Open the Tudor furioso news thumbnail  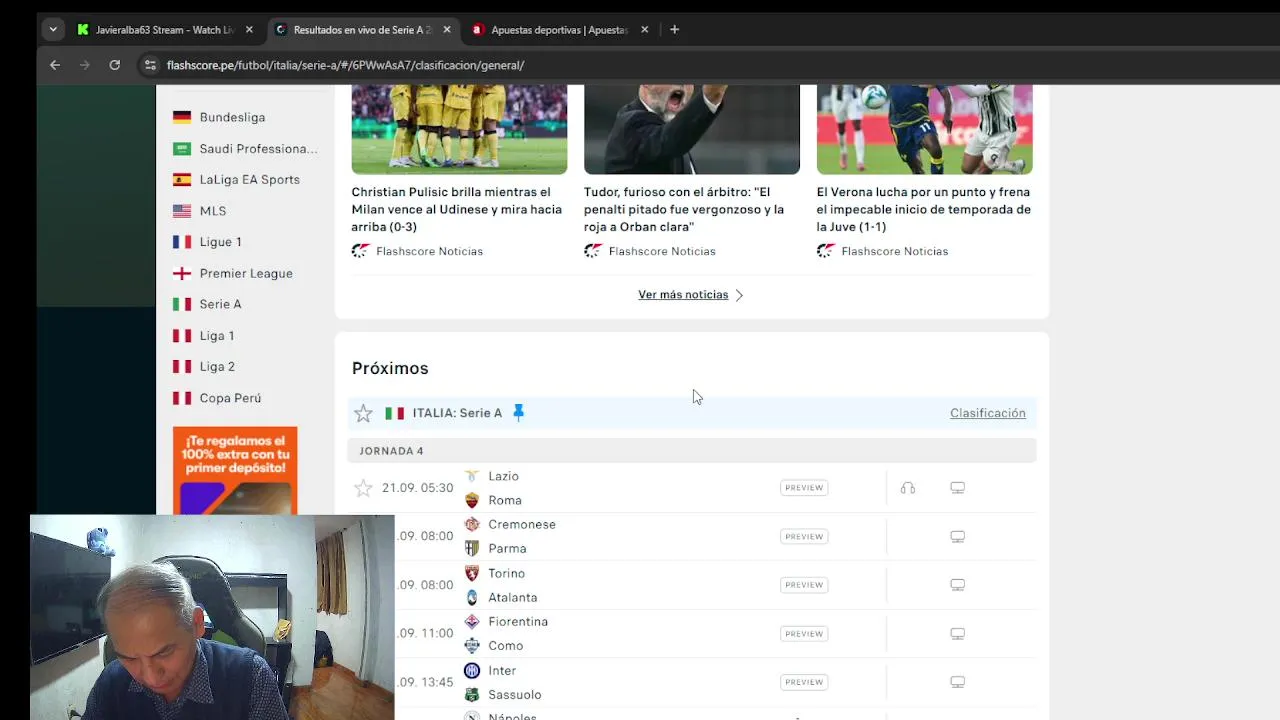[x=692, y=129]
